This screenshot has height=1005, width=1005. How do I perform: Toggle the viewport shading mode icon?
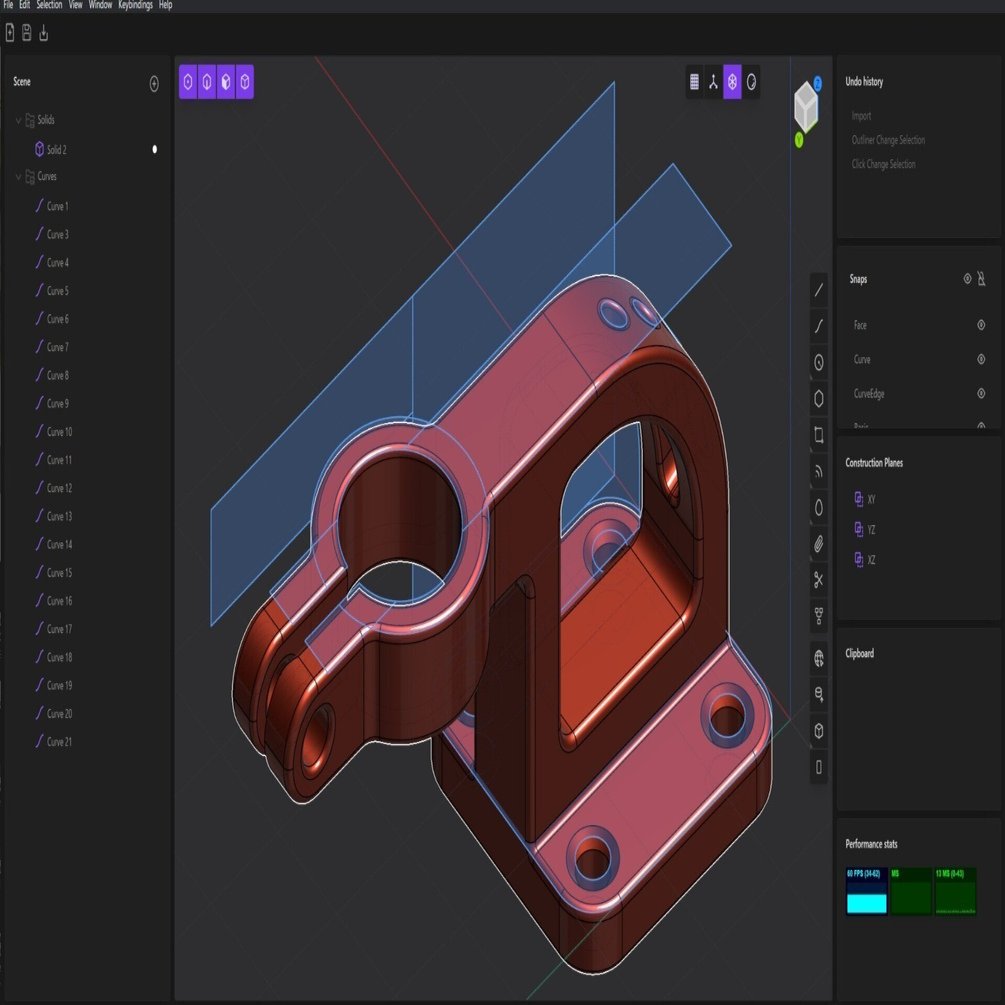point(751,81)
